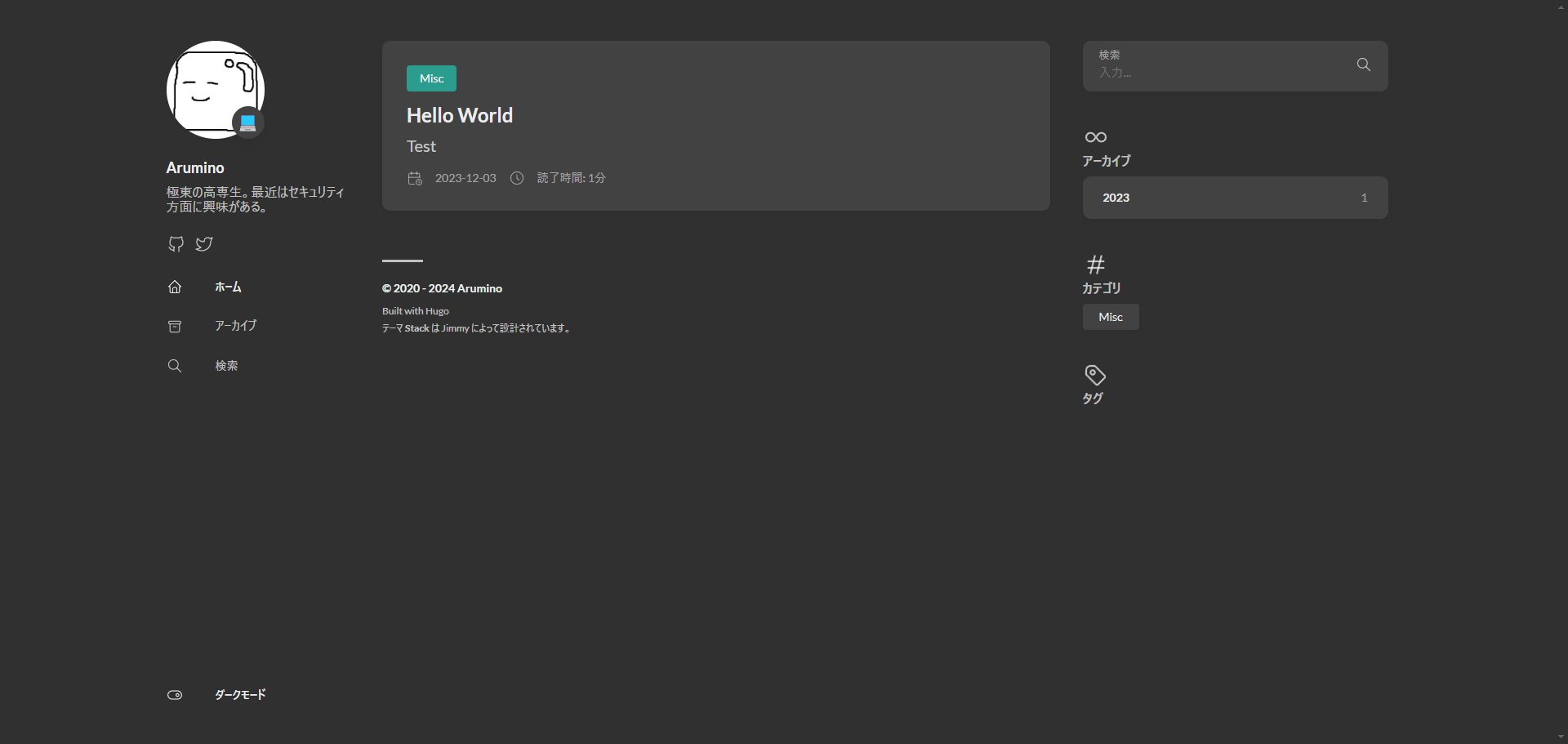Click the clock icon near reading time
The width and height of the screenshot is (1568, 744).
[517, 178]
